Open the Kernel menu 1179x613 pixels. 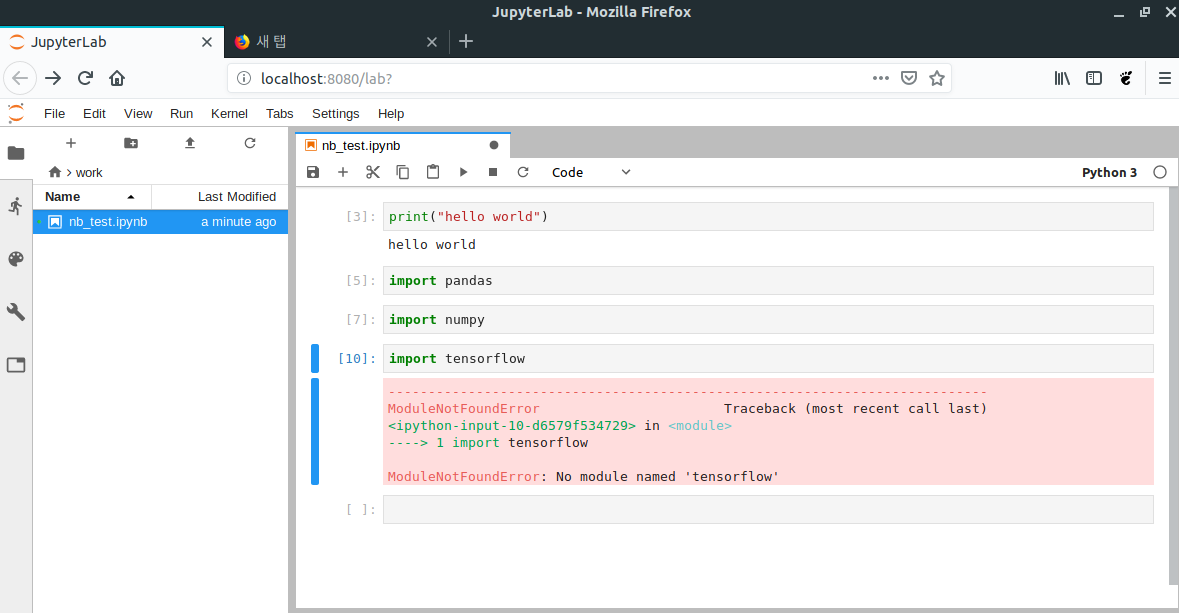click(x=229, y=114)
